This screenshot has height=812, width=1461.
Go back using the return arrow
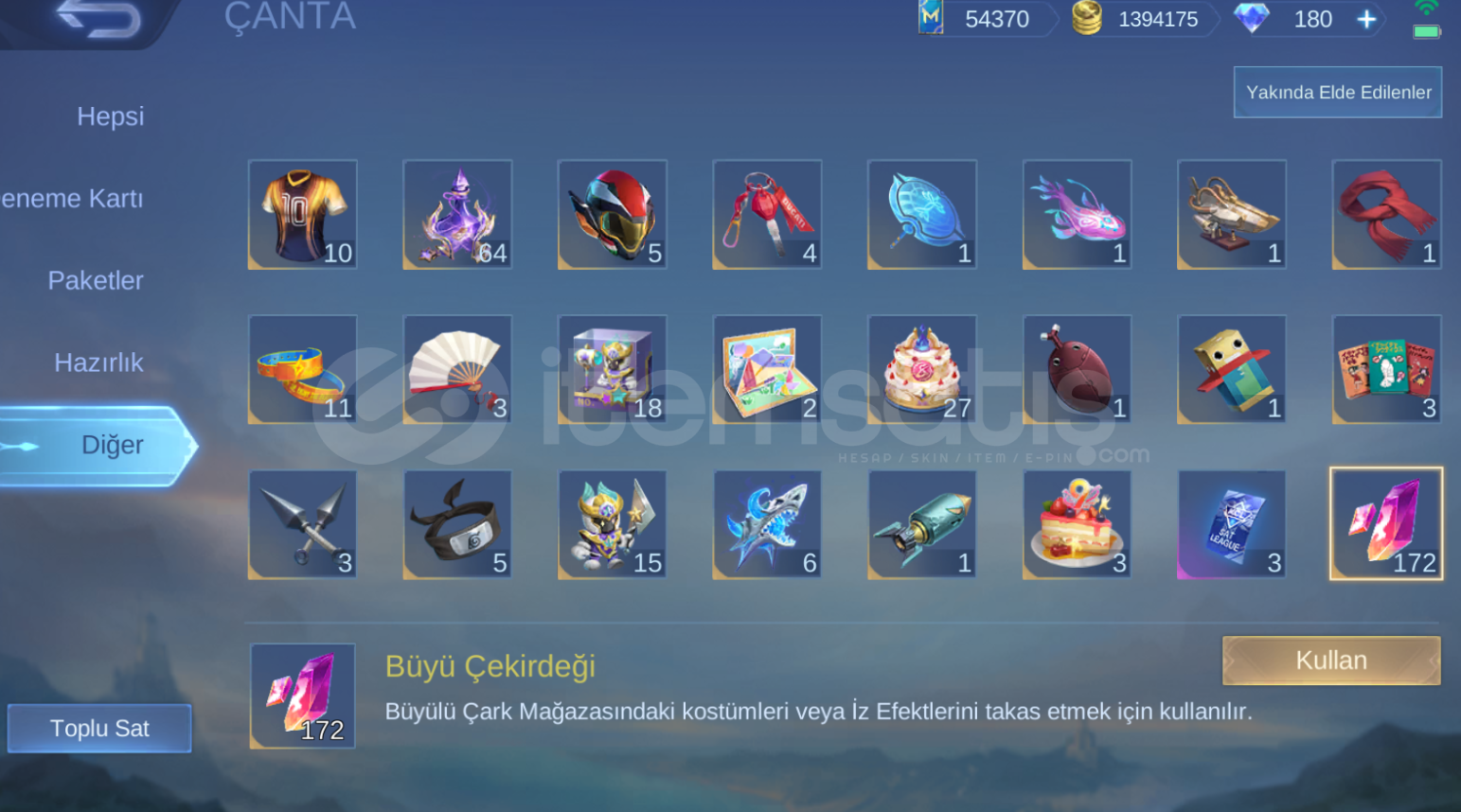point(99,19)
